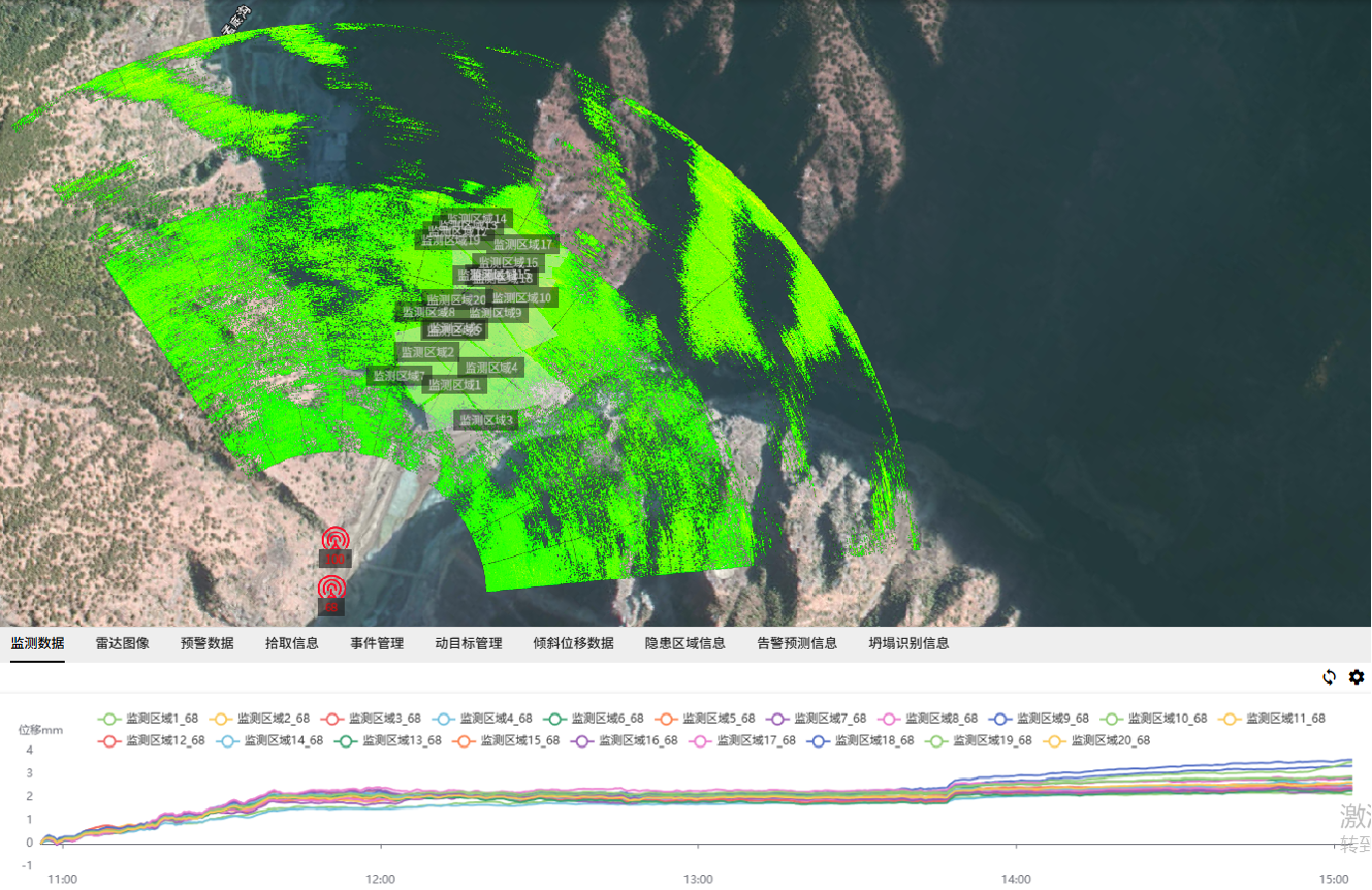Switch to the 雷达图像 tab
1372x890 pixels.
(123, 644)
